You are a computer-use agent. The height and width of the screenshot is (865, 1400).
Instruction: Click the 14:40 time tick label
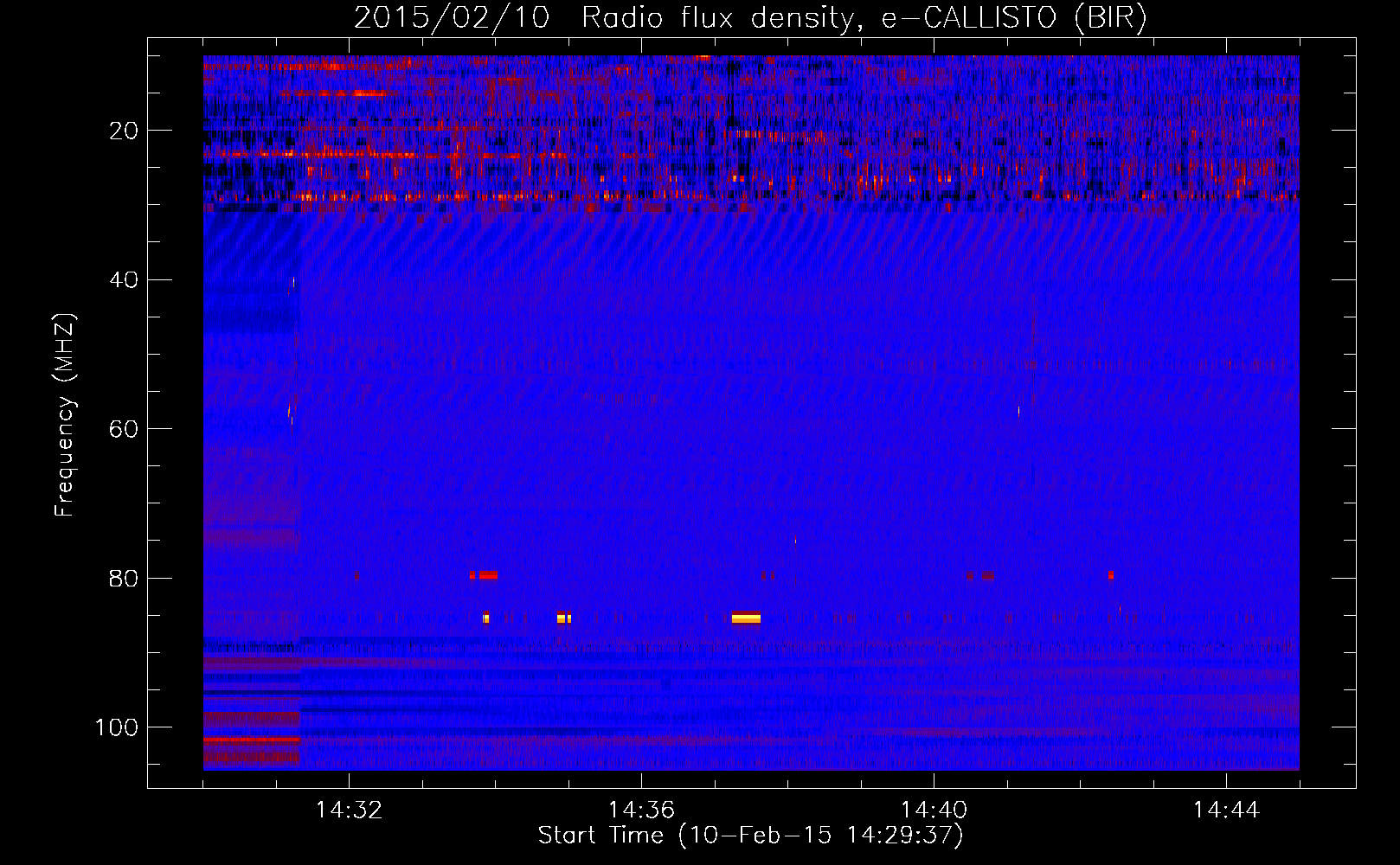934,810
